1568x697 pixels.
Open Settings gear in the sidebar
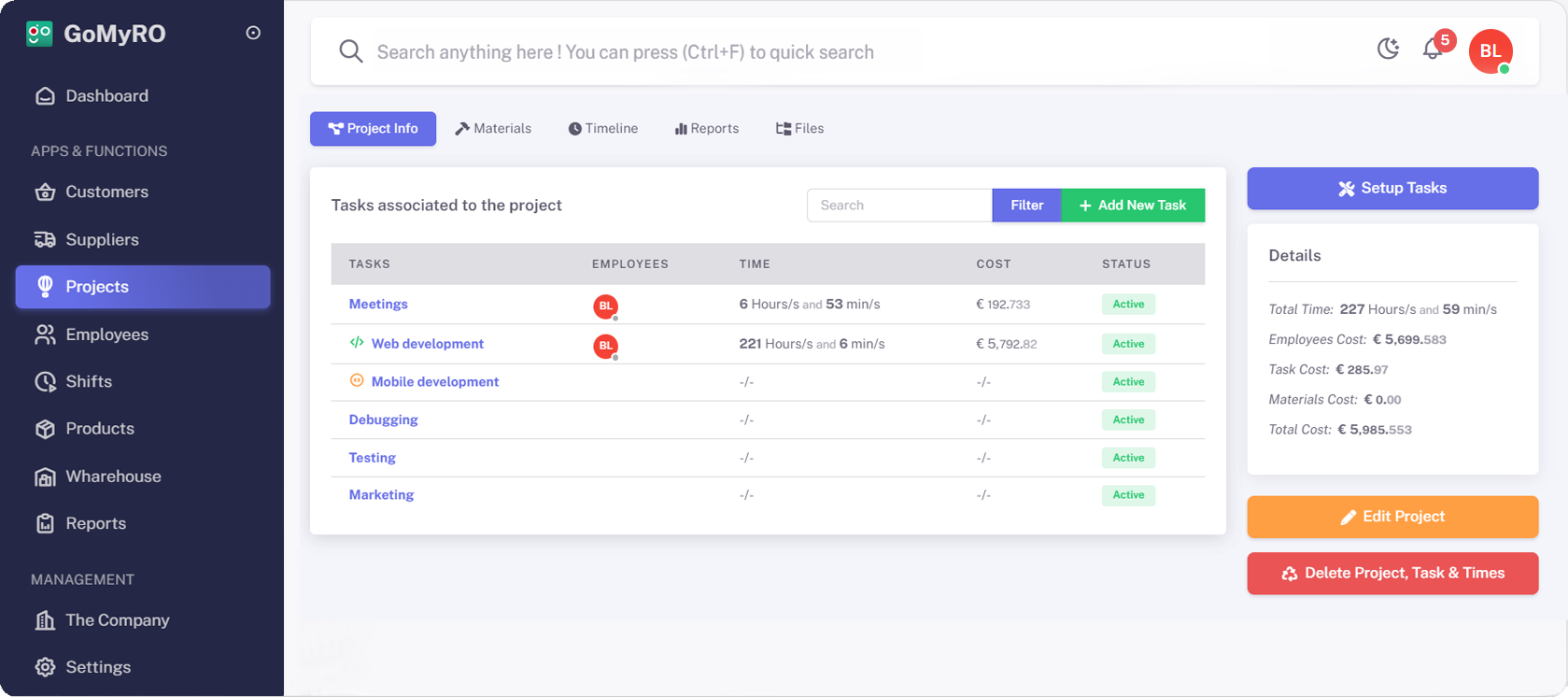45,667
